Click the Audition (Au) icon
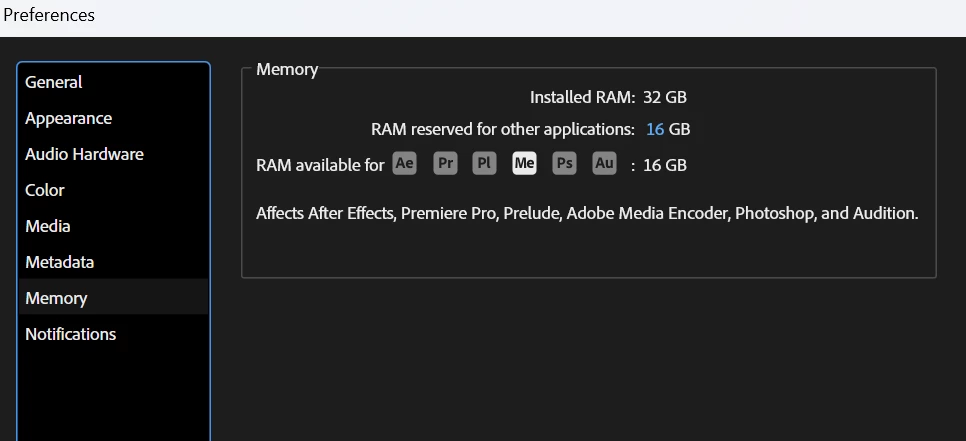Image resolution: width=966 pixels, height=441 pixels. 604,164
